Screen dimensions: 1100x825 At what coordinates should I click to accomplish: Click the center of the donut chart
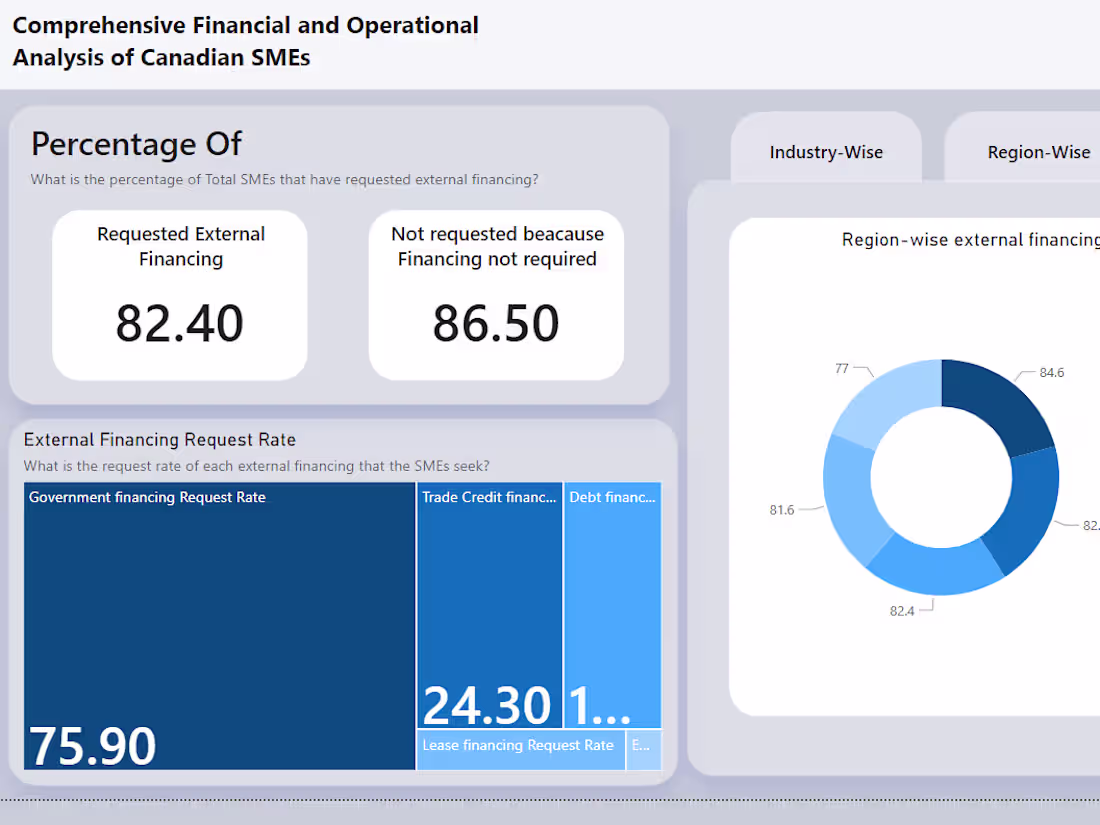click(940, 477)
